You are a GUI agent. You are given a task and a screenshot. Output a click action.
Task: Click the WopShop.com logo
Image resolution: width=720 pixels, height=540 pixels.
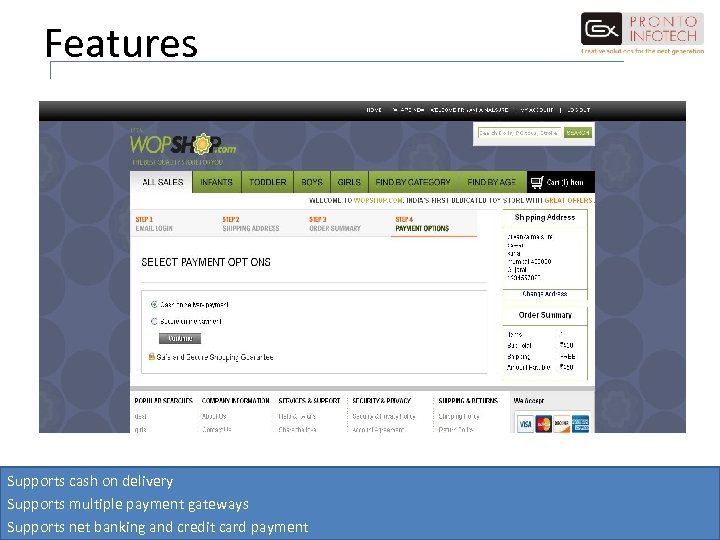click(x=183, y=145)
